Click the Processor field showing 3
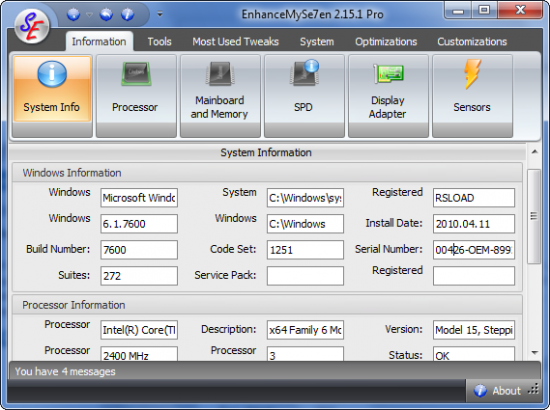 pyautogui.click(x=305, y=354)
